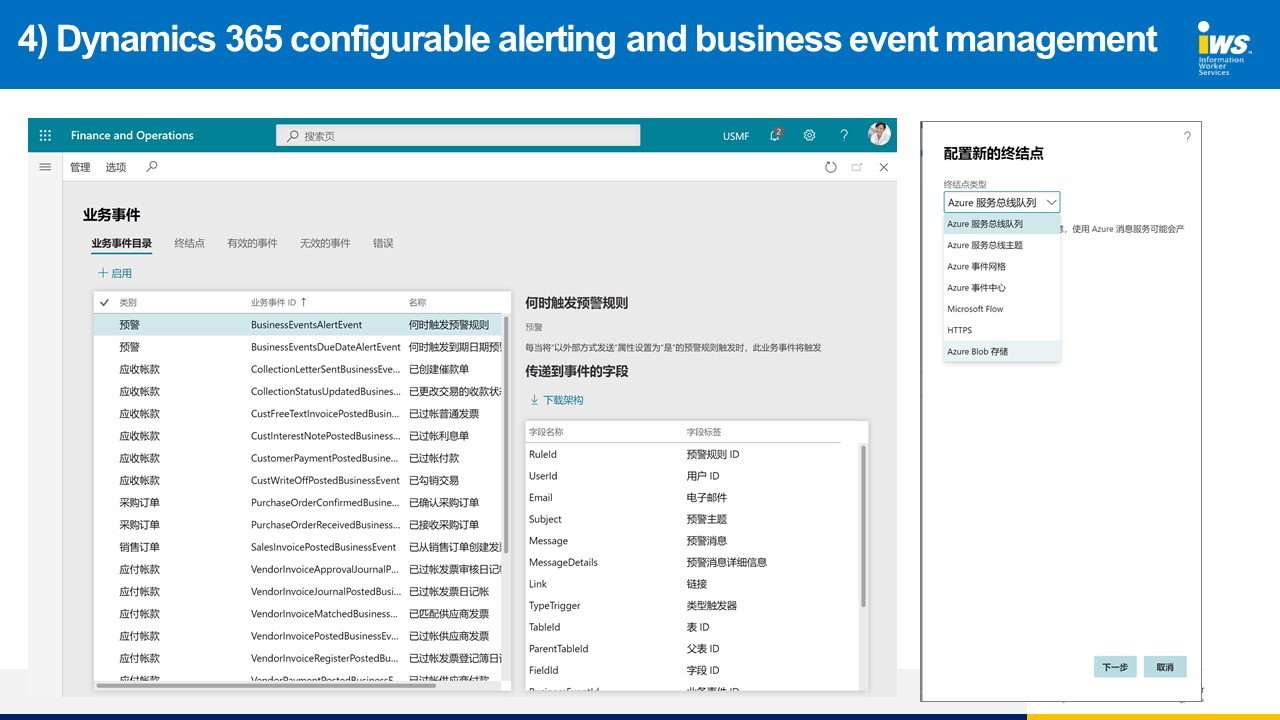Click the 字段名称 column header

(546, 432)
